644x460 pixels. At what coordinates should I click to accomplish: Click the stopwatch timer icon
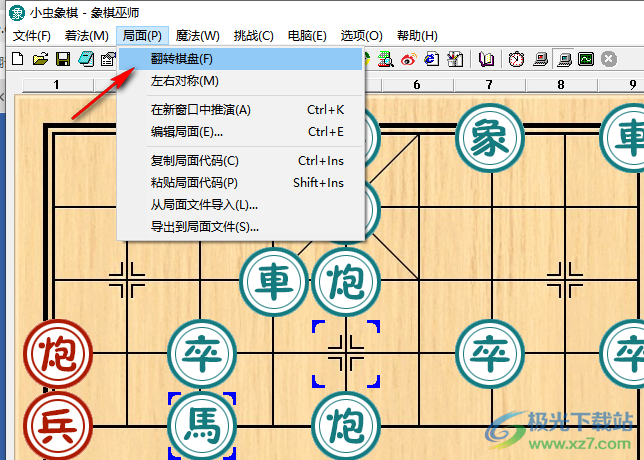tap(516, 59)
